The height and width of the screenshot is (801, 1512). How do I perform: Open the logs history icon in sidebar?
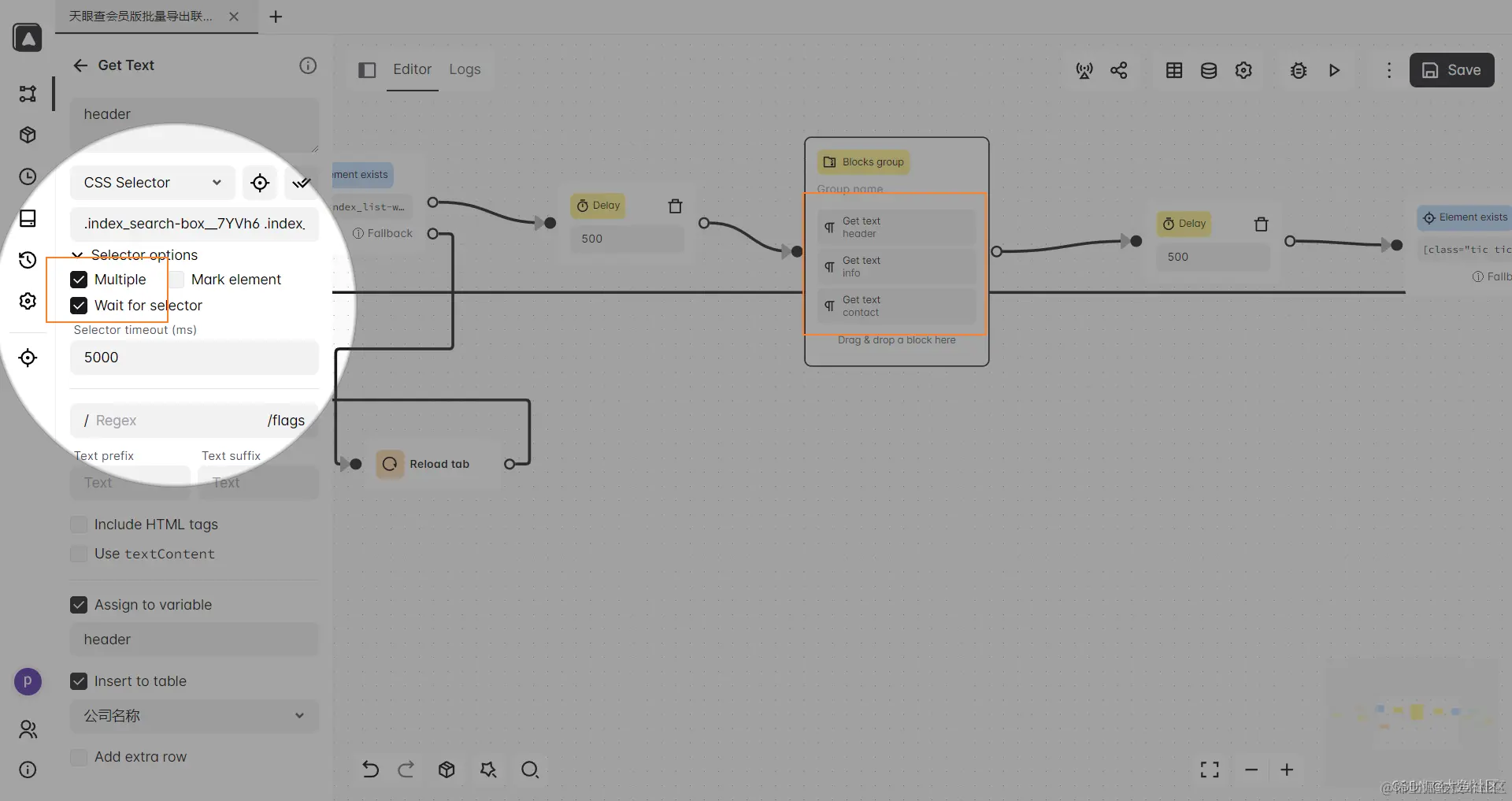[x=28, y=260]
